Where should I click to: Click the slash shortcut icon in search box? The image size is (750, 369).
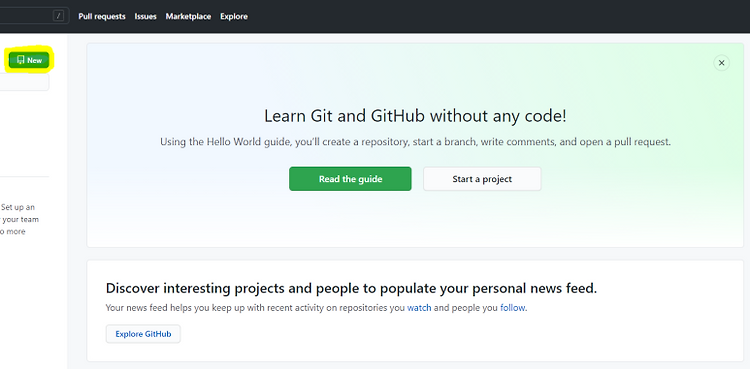pyautogui.click(x=58, y=16)
